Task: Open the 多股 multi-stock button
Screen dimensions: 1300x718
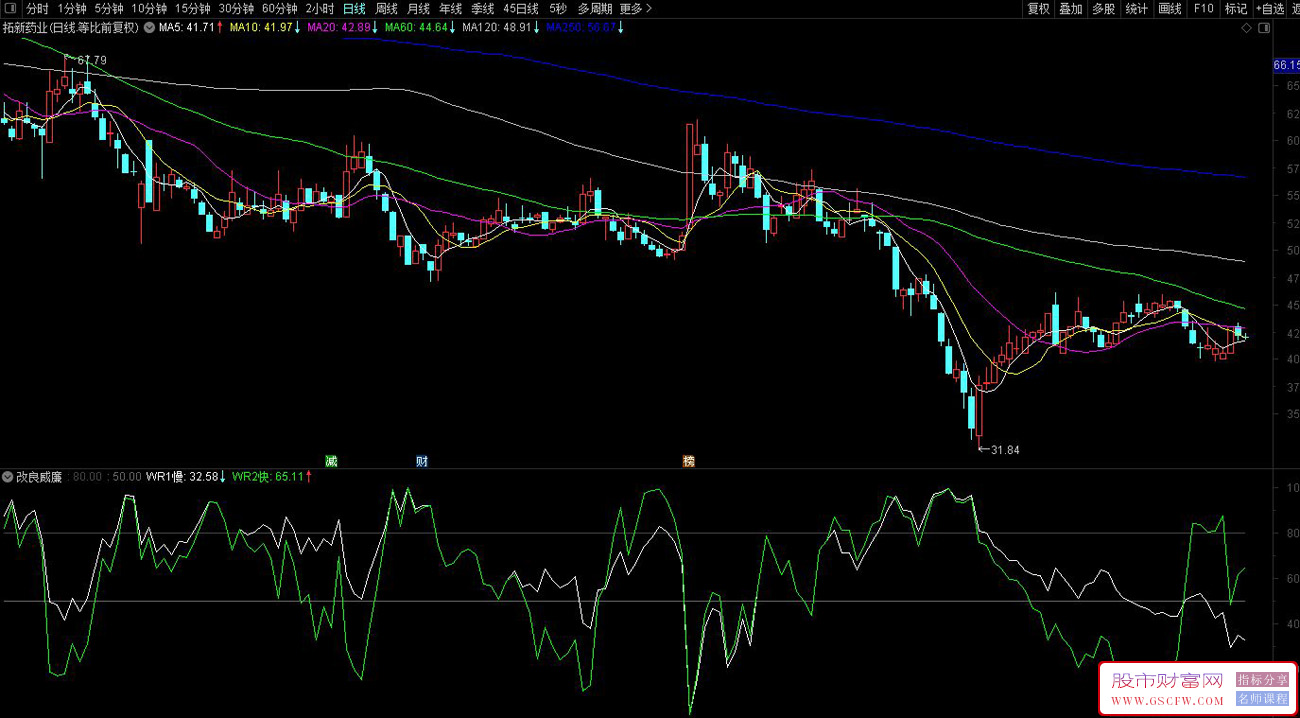Action: 1103,9
